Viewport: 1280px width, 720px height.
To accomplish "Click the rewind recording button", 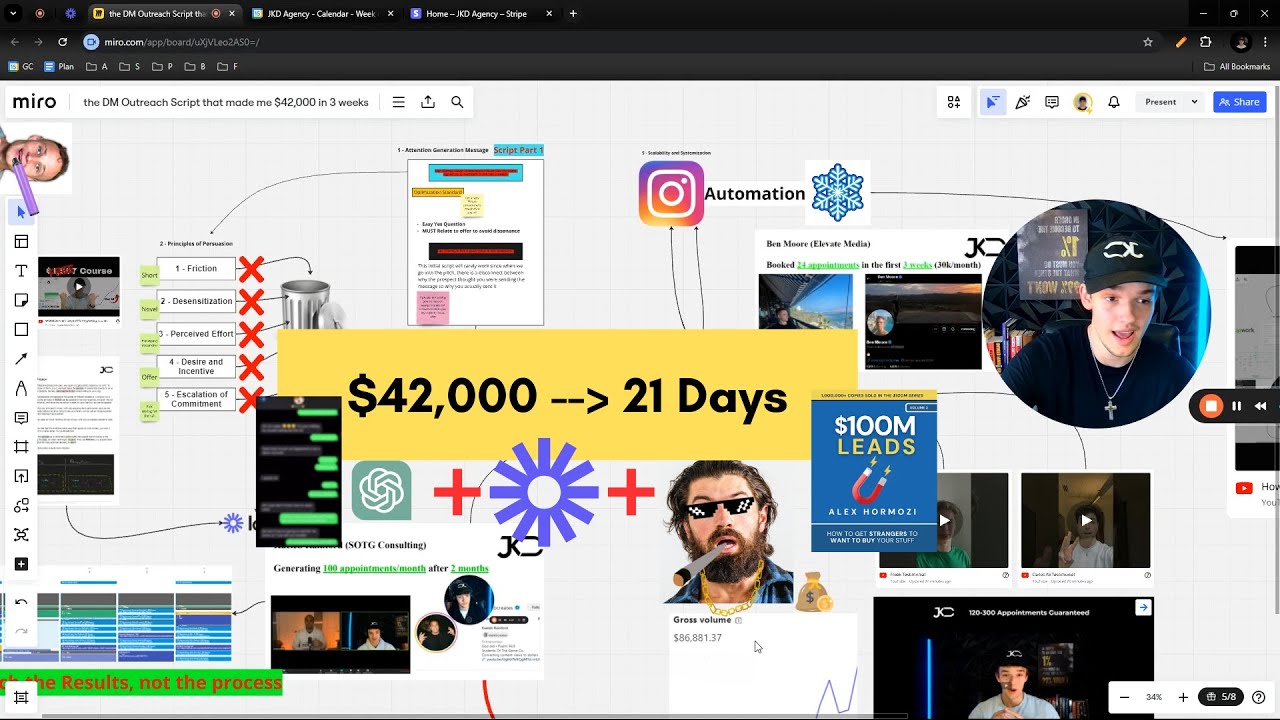I will [x=1261, y=406].
